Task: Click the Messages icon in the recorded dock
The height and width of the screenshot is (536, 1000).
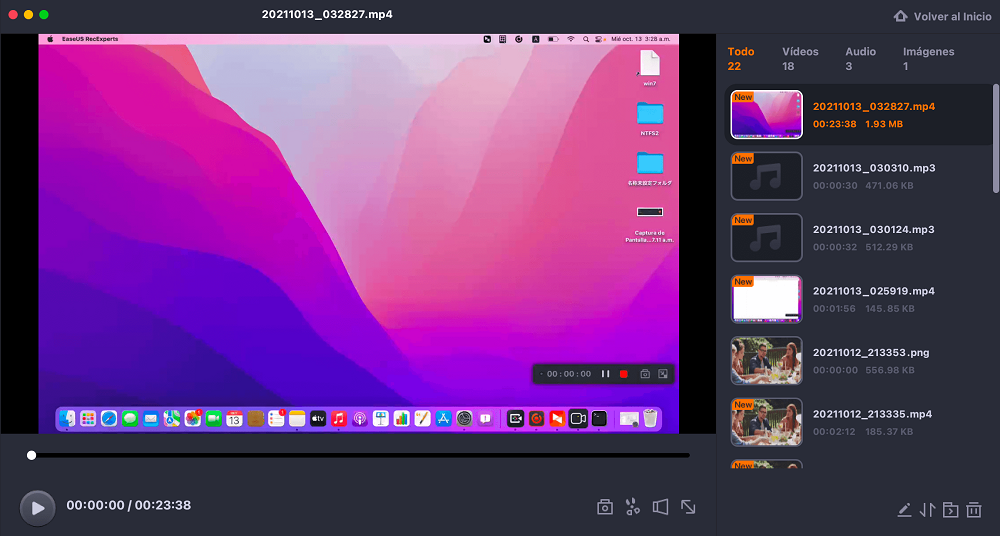Action: coord(130,419)
